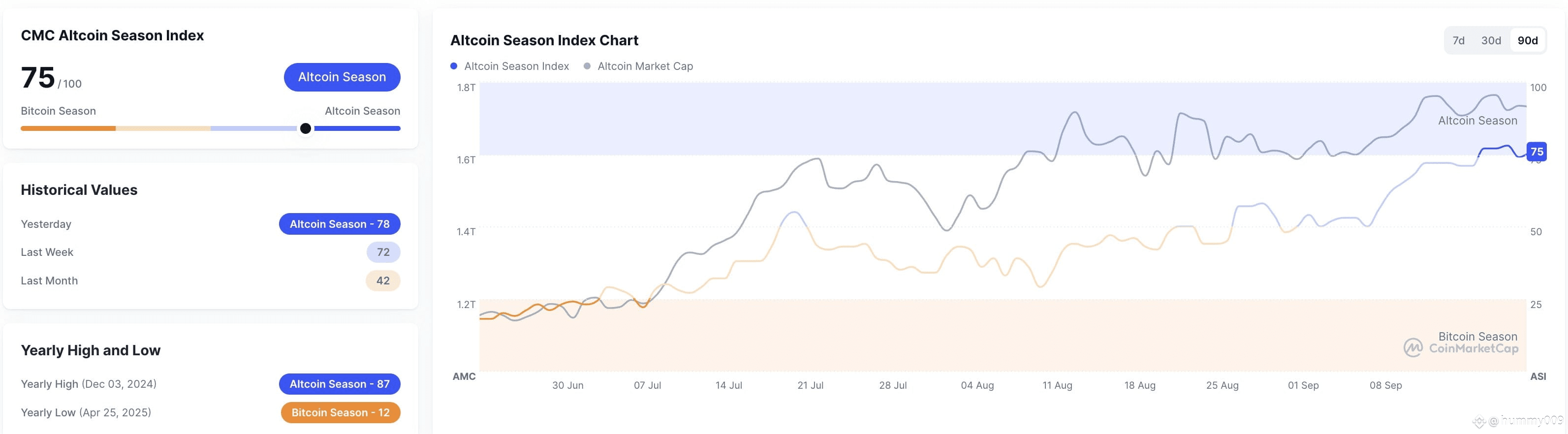Select the 90d chart range
The image size is (1568, 434).
1527,40
